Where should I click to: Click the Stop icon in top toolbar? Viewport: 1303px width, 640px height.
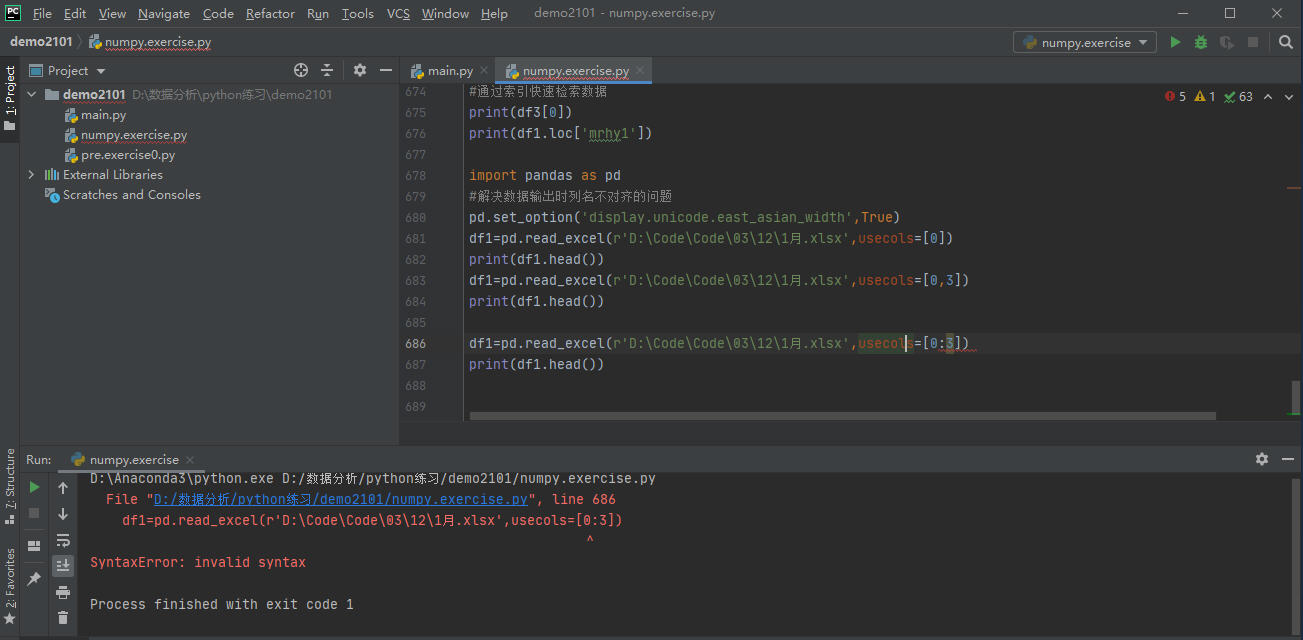[x=1253, y=42]
